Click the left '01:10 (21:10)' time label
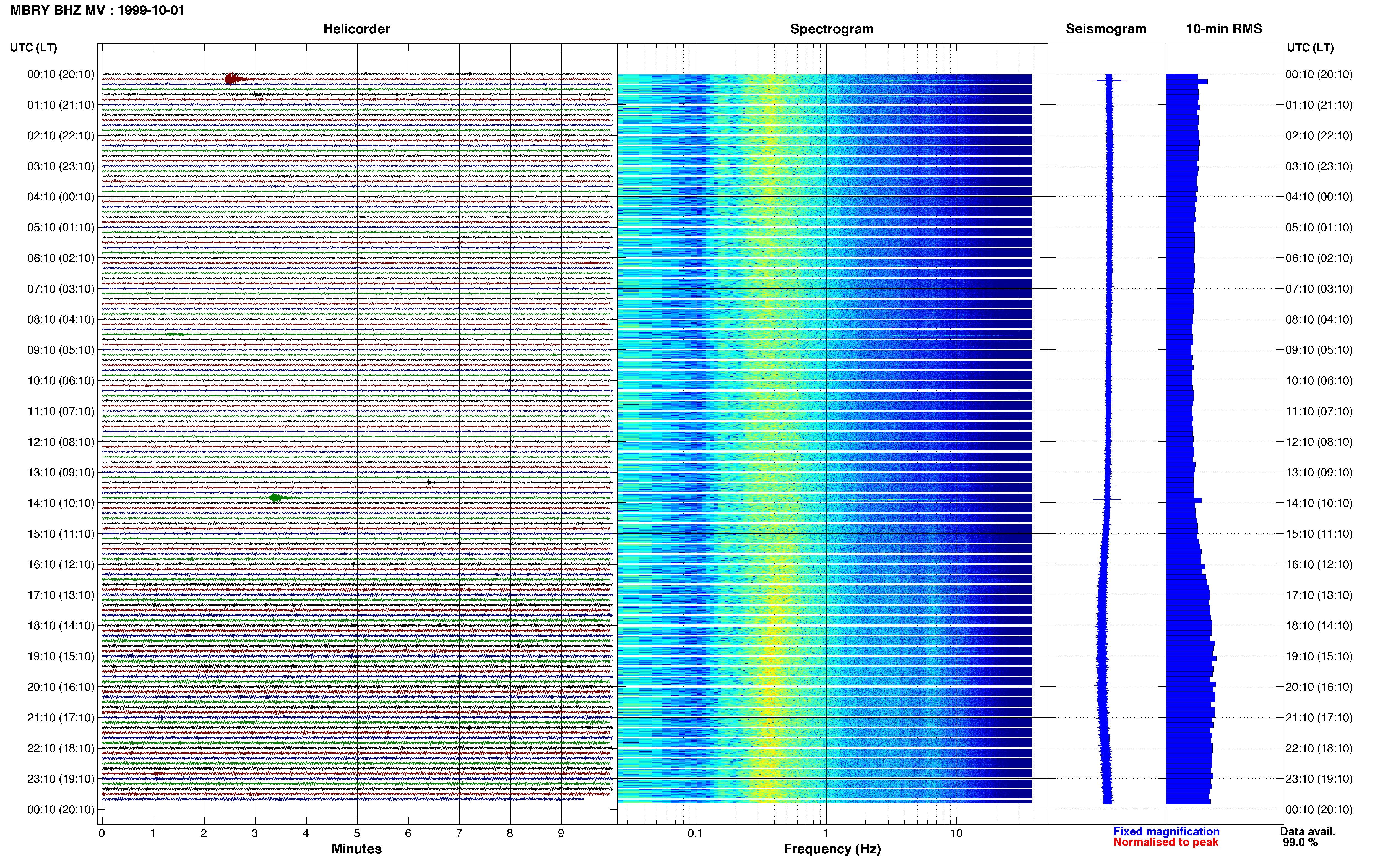The image size is (1388, 868). (61, 105)
